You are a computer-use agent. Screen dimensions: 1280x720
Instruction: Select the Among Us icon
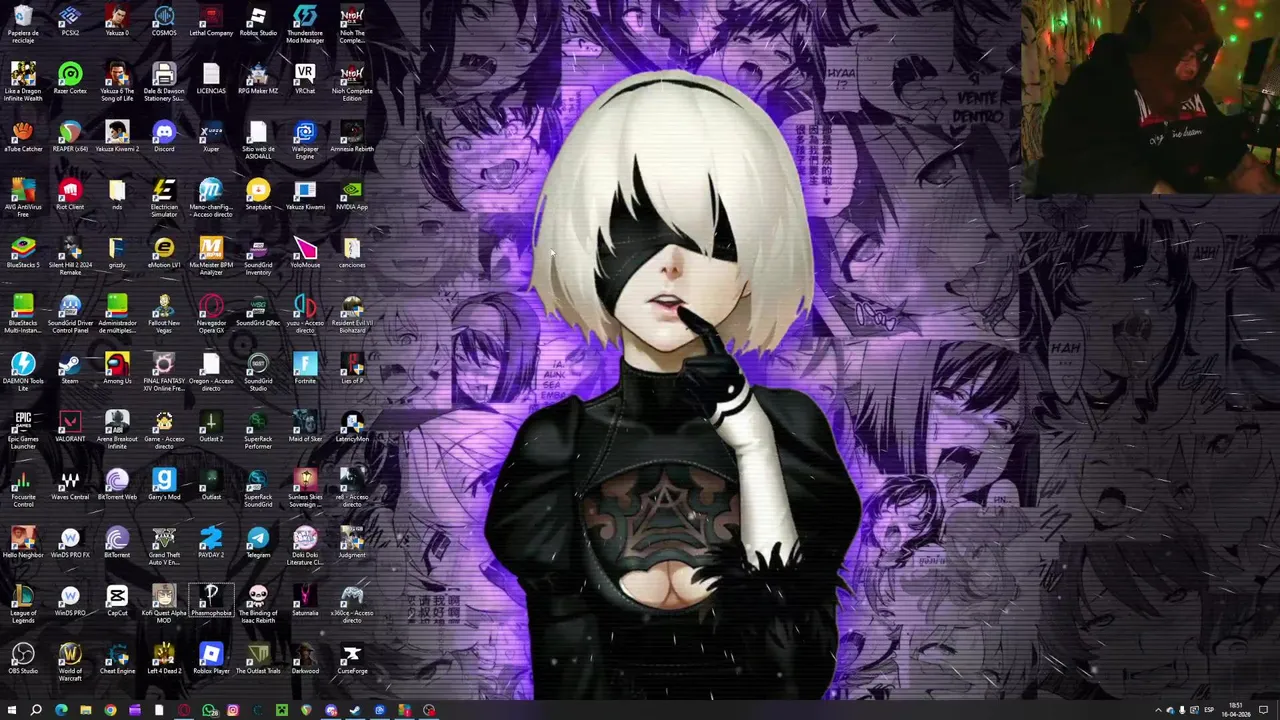[117, 369]
